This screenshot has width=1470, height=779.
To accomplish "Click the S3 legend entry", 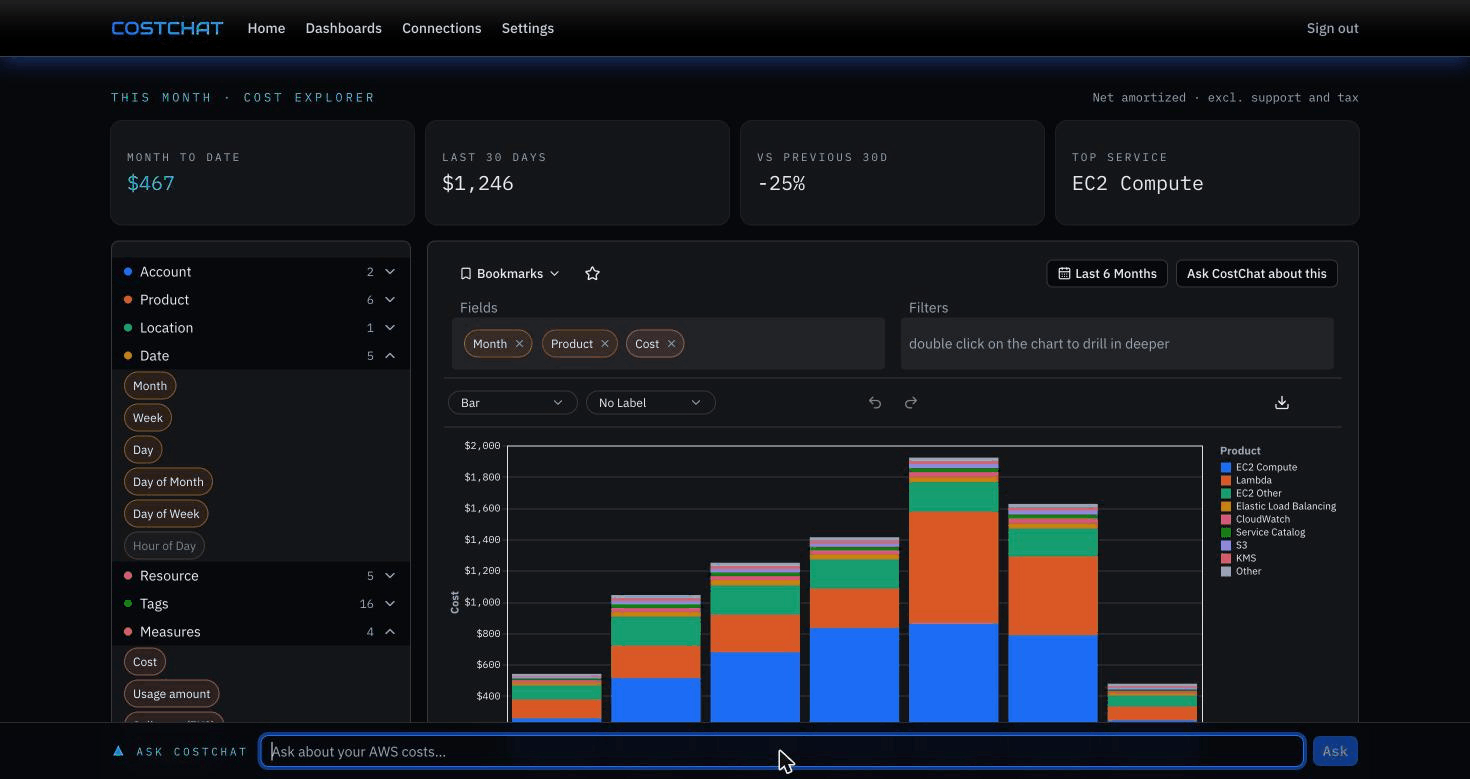I will pos(1234,545).
